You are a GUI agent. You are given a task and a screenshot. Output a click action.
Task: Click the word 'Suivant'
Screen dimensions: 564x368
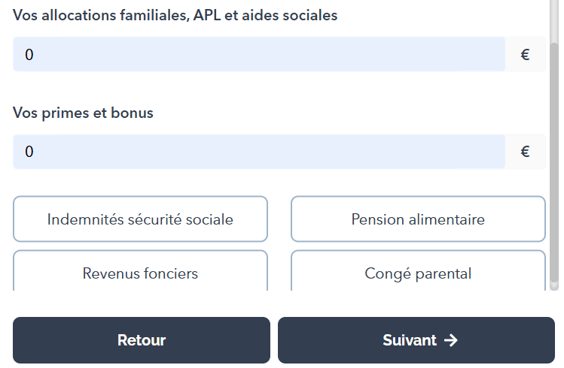click(x=409, y=340)
